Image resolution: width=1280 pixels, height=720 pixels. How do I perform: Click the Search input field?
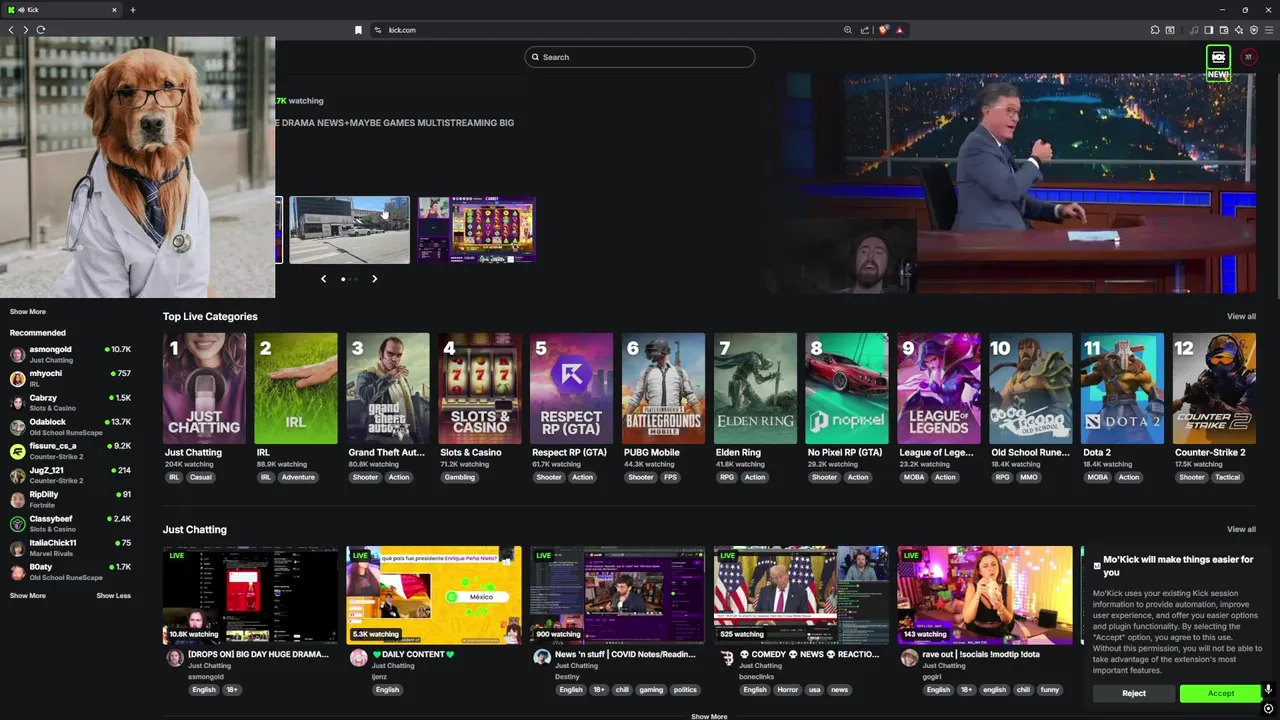tap(640, 57)
